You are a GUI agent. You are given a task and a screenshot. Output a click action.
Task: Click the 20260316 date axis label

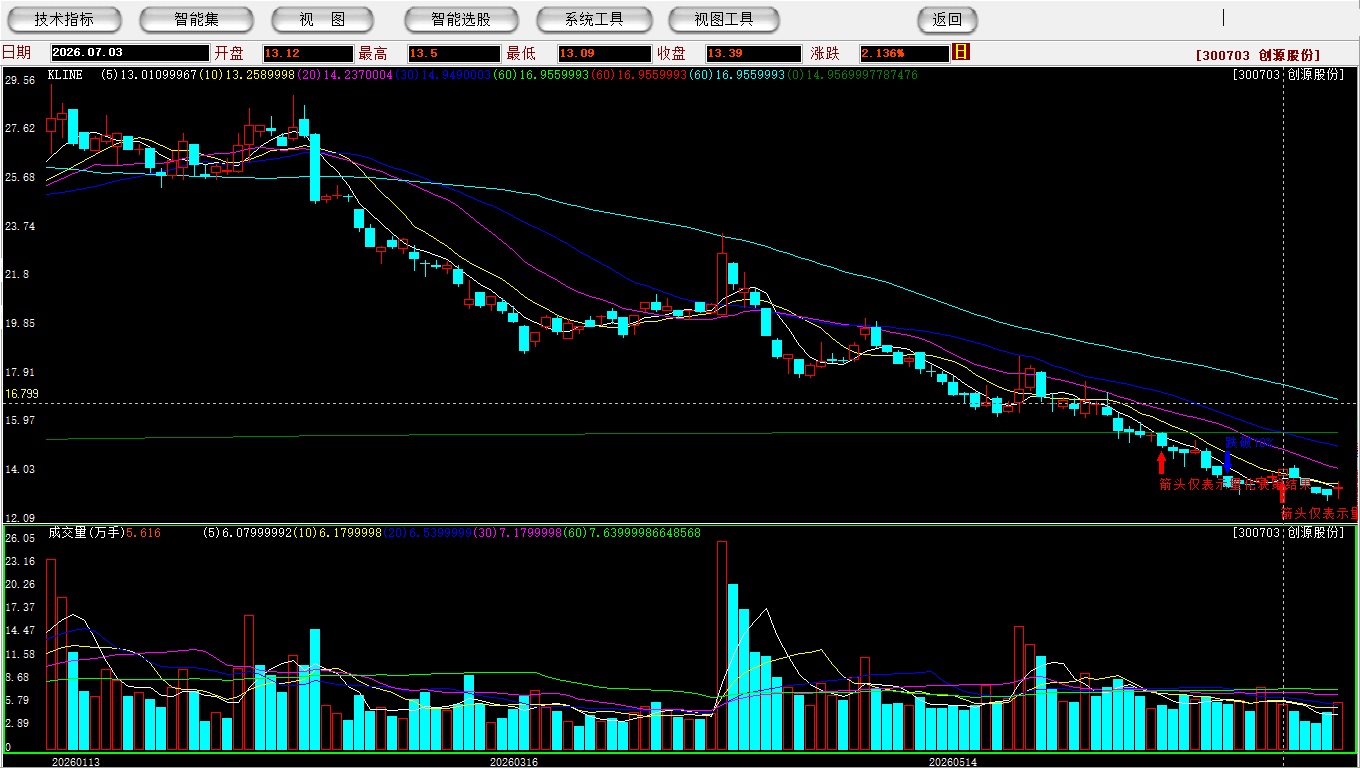pyautogui.click(x=513, y=761)
